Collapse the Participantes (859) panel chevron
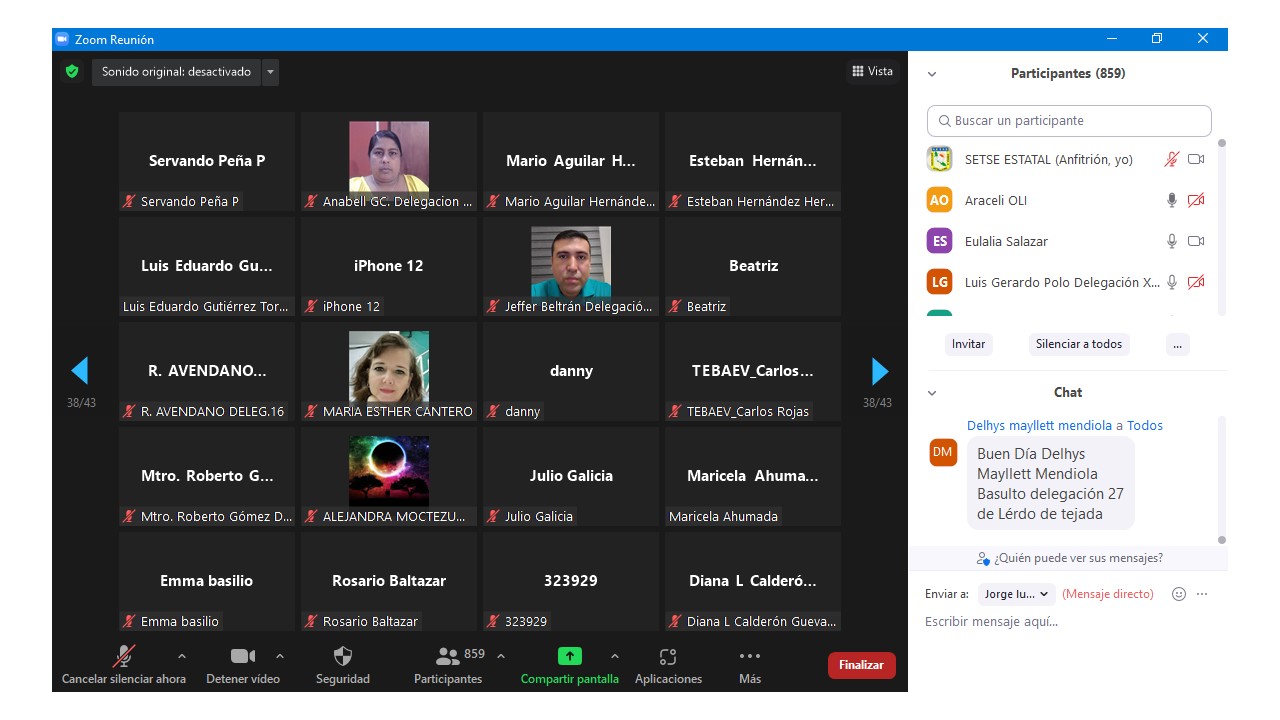This screenshot has width=1280, height=720. click(x=932, y=74)
